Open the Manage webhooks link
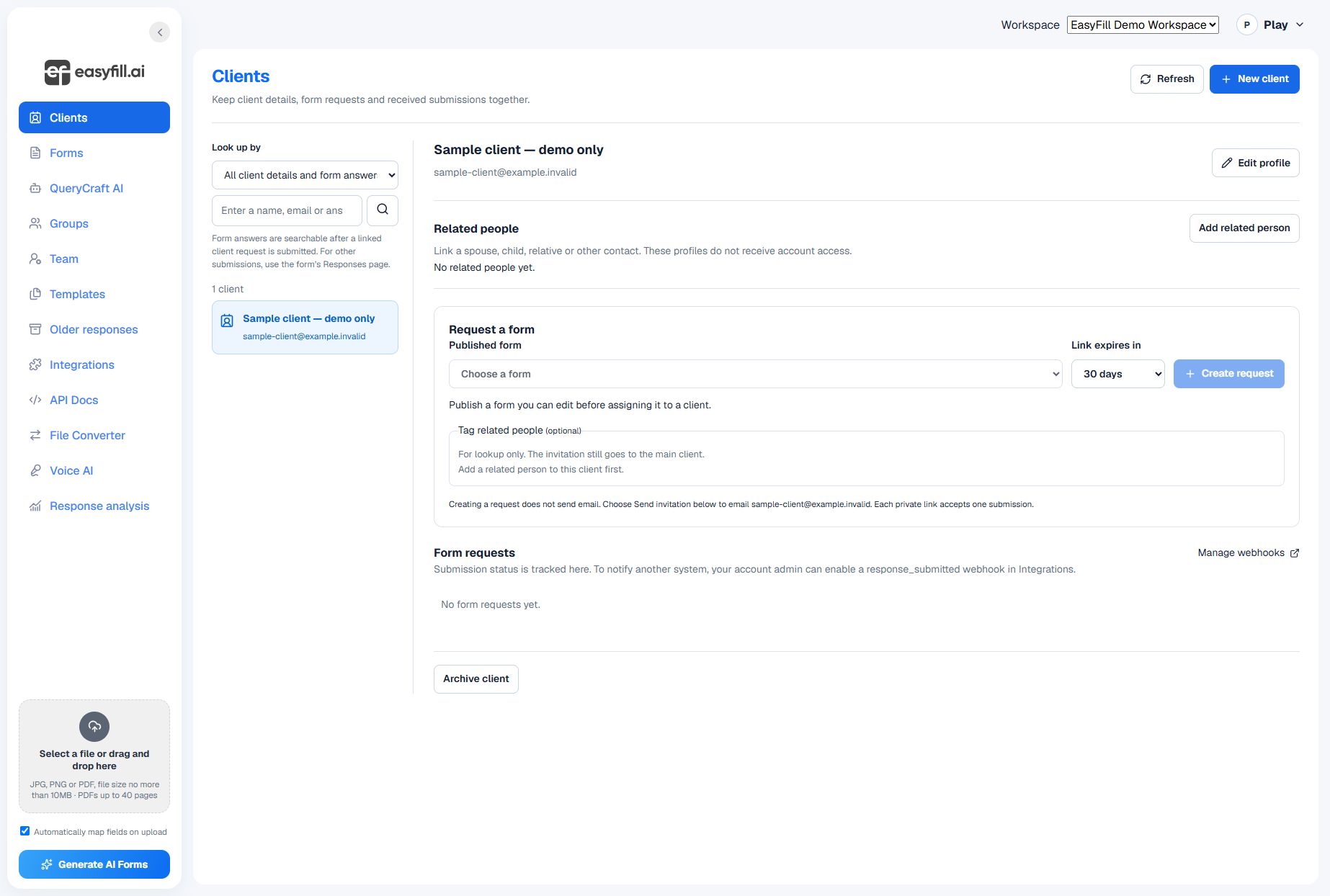 [1248, 553]
